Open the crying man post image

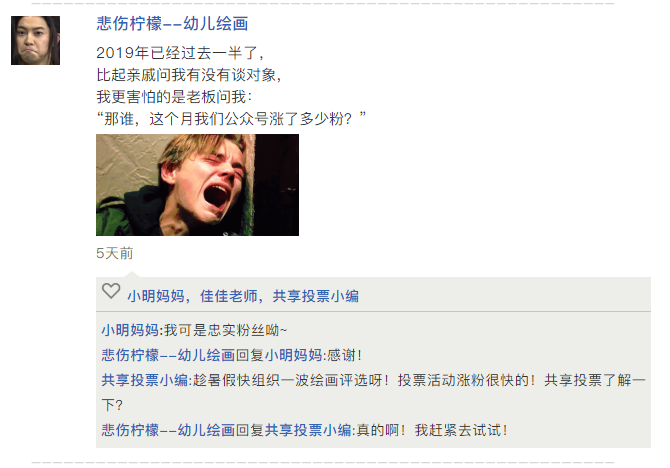[x=197, y=185]
